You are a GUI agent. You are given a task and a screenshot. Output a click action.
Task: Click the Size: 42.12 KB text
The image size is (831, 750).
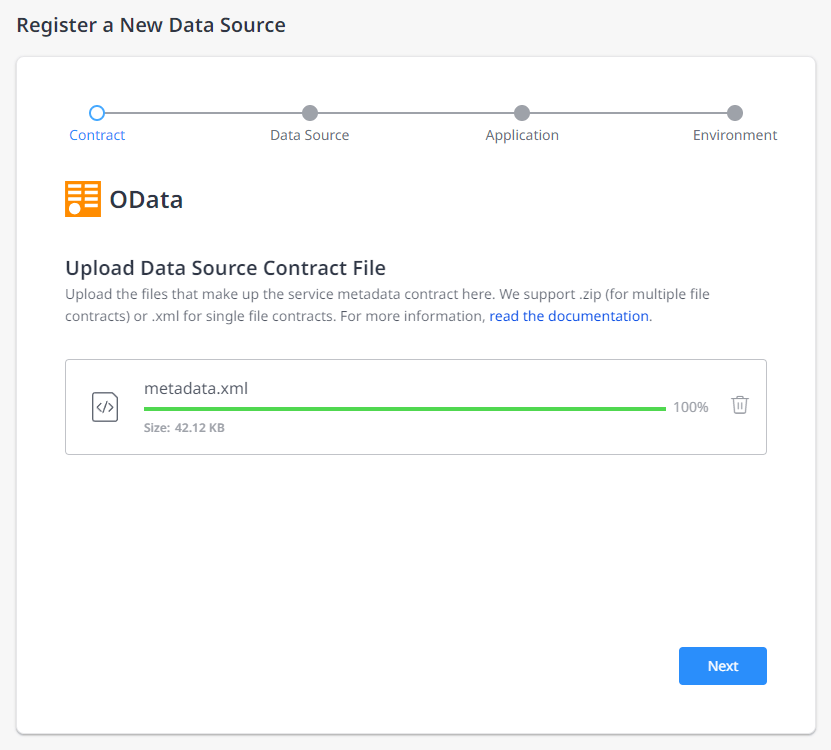[184, 428]
